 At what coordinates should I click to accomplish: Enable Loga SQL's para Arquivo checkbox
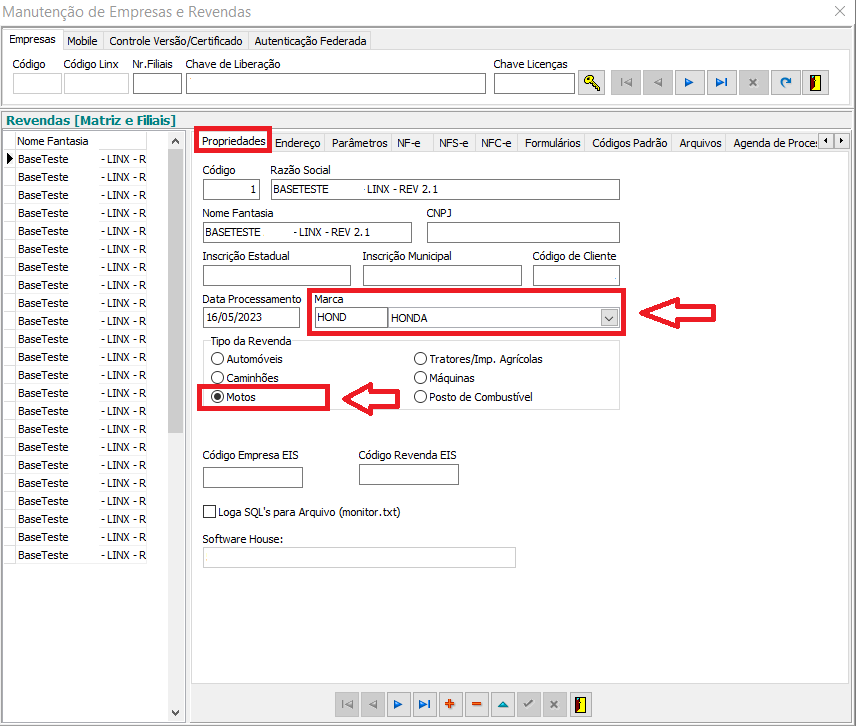pos(209,511)
